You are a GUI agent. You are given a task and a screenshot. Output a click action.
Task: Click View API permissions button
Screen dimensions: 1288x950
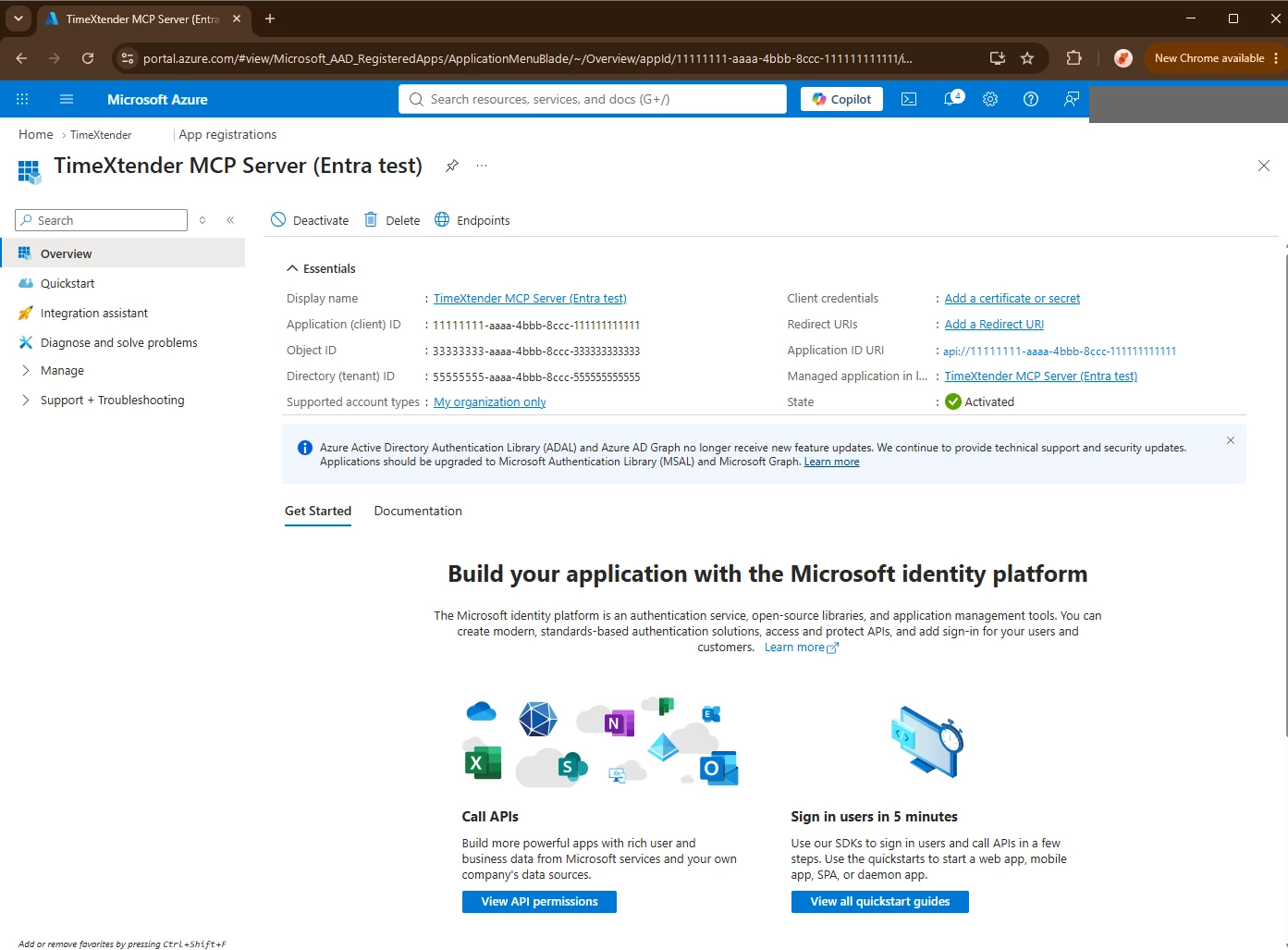pyautogui.click(x=539, y=902)
